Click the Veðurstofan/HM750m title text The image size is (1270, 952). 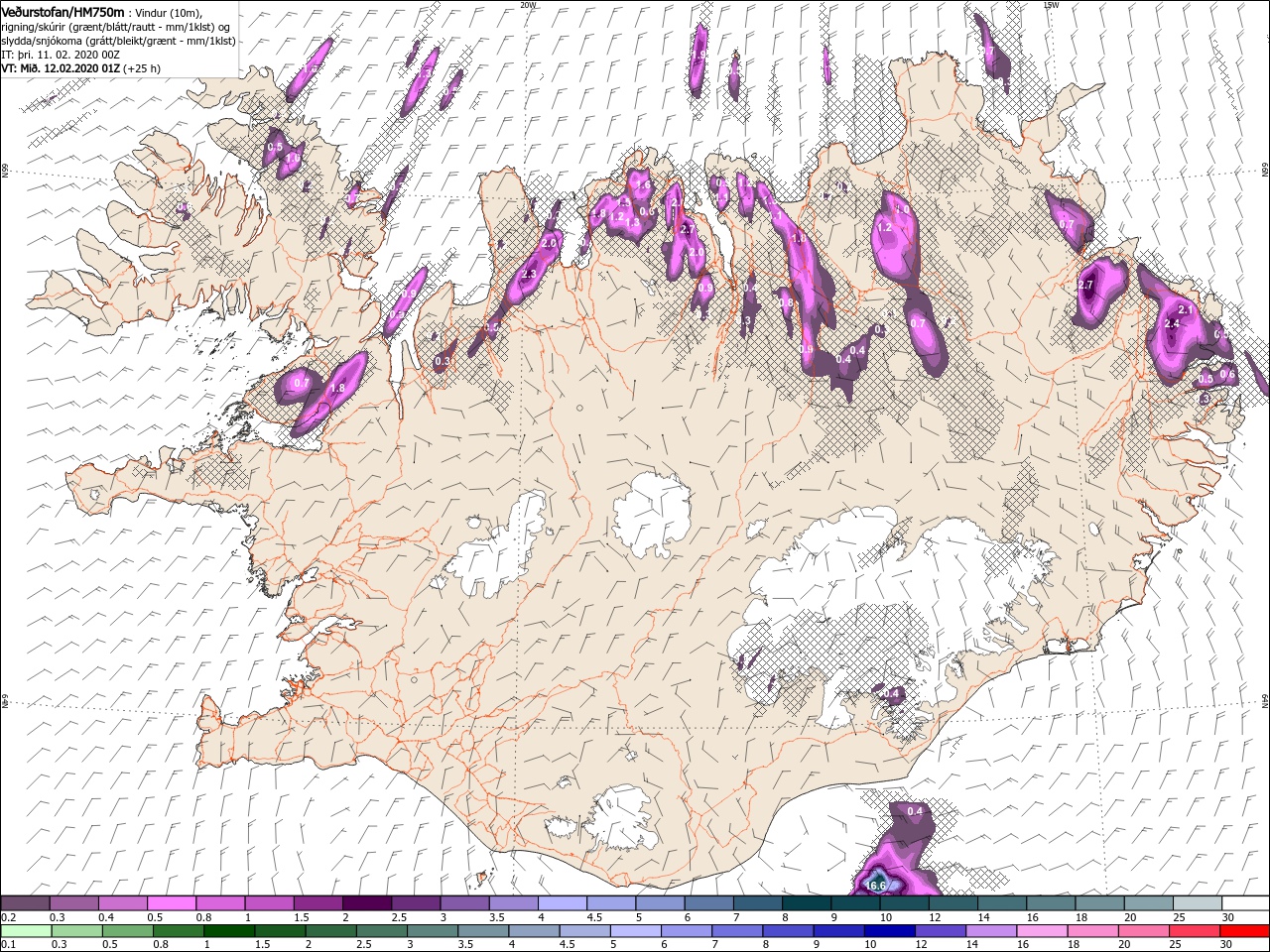[x=63, y=11]
